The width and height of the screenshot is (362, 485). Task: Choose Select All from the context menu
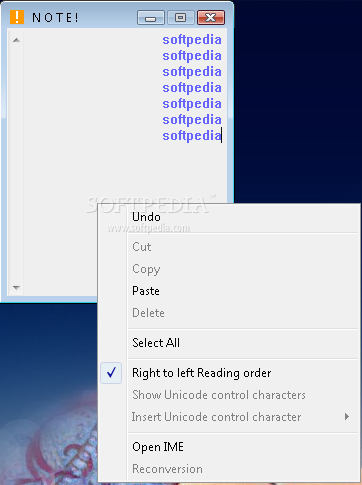229,343
